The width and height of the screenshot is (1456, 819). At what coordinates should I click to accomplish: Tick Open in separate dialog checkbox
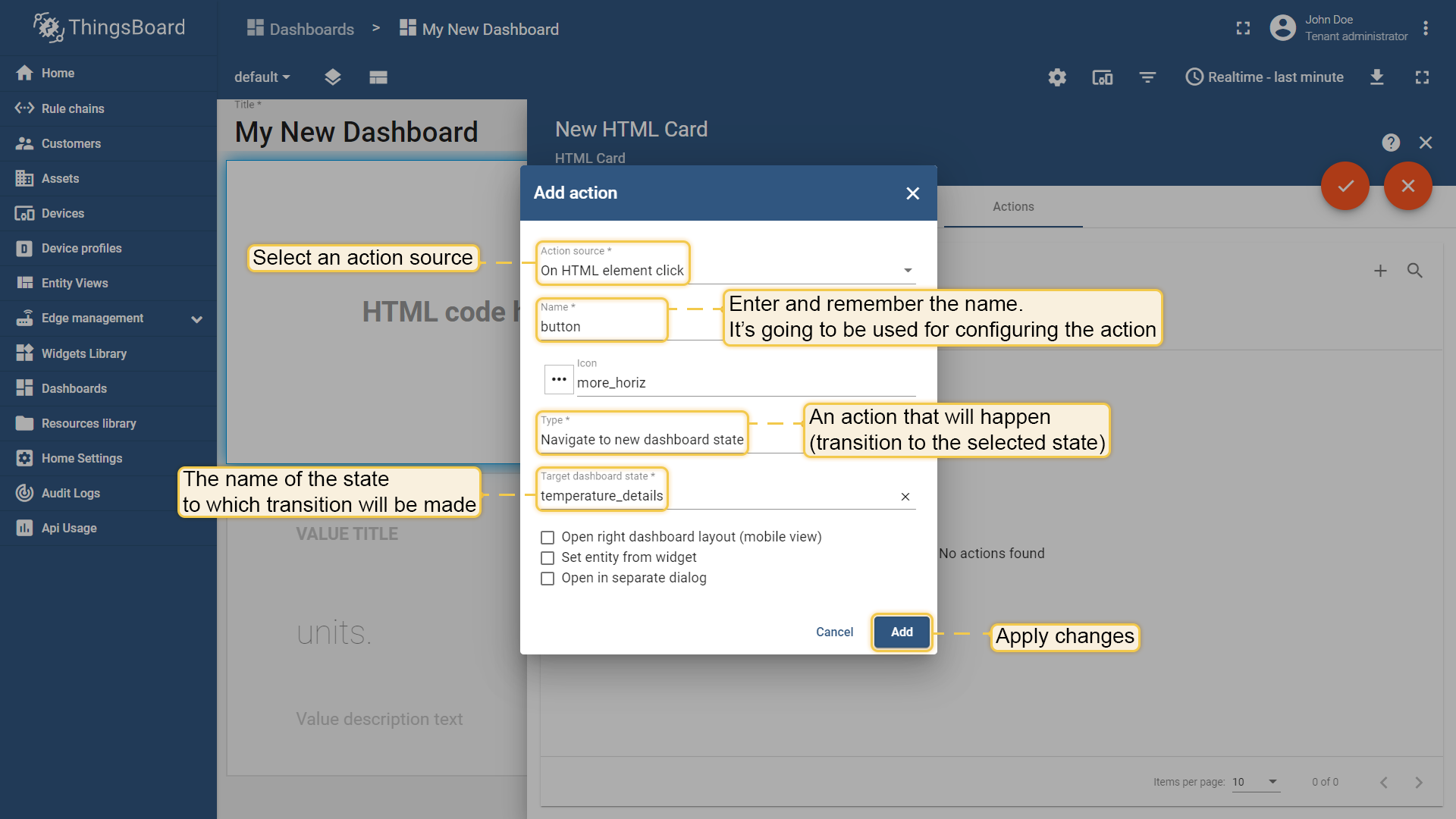click(x=548, y=579)
